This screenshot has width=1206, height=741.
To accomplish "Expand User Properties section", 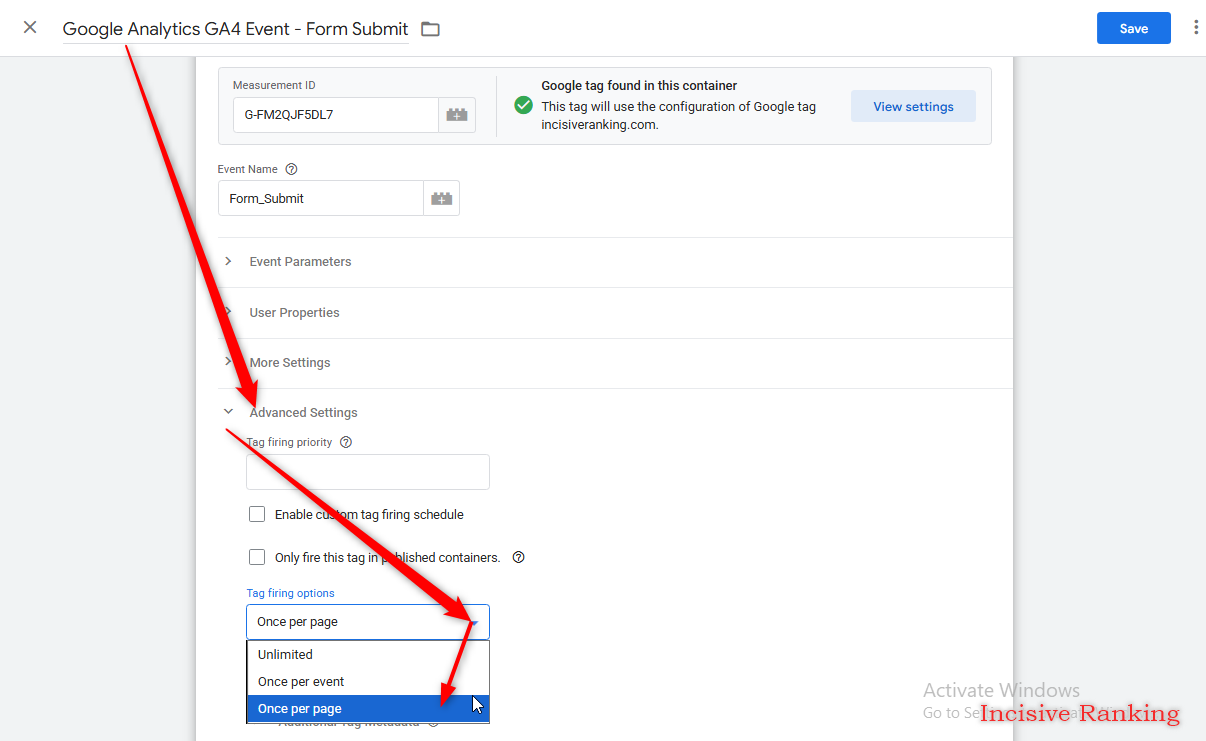I will [615, 313].
